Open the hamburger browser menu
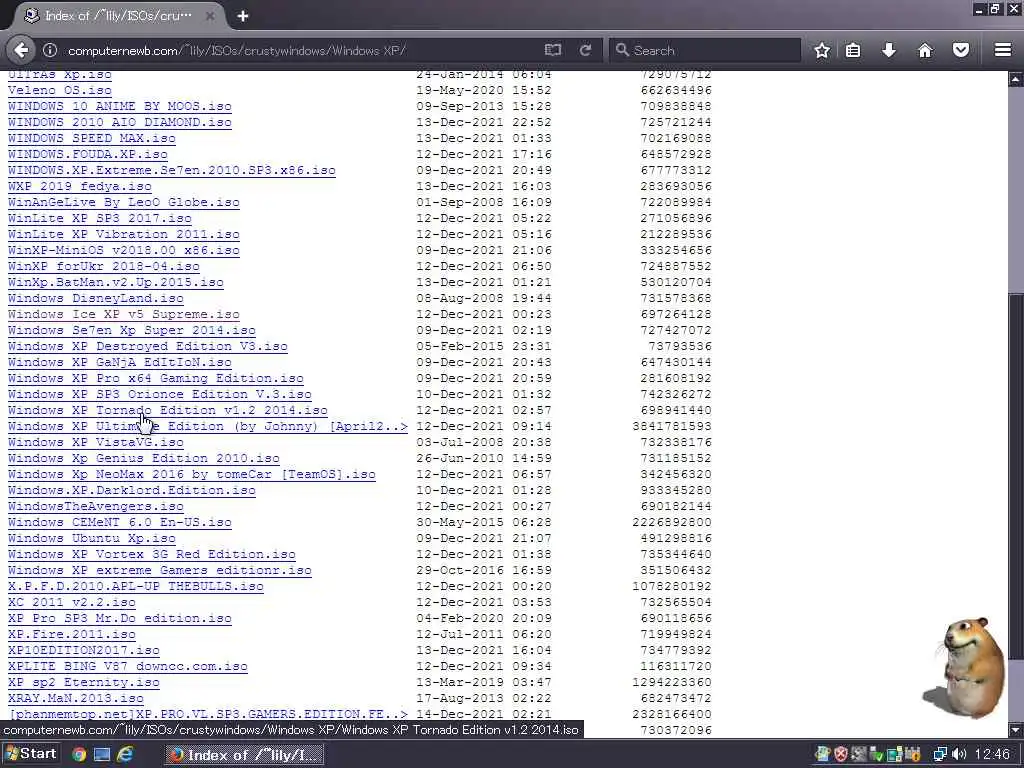The width and height of the screenshot is (1024, 768). 1003,50
